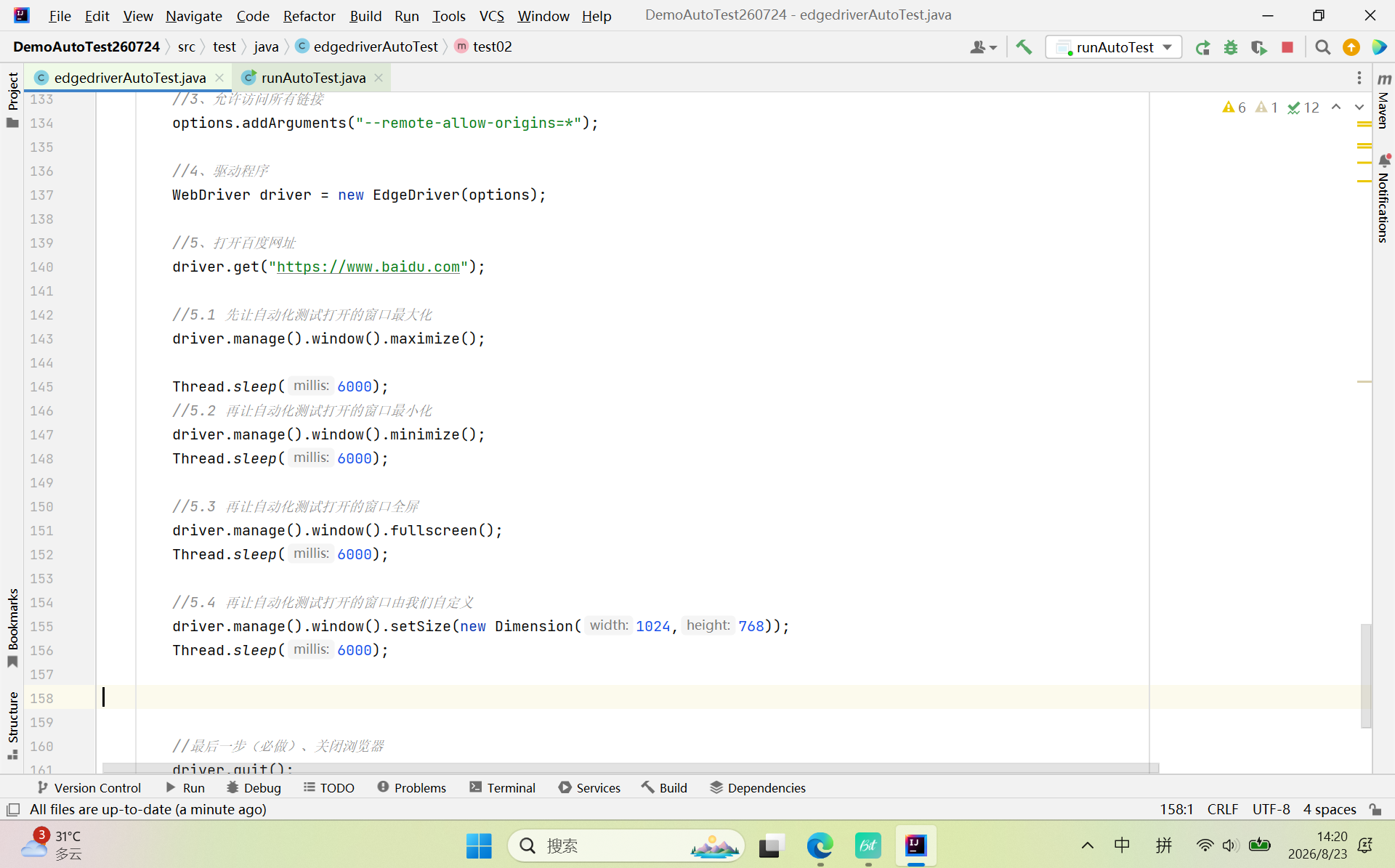Click the horizontal editor scrollbar
Screen dimensions: 1395x868
coord(631,768)
